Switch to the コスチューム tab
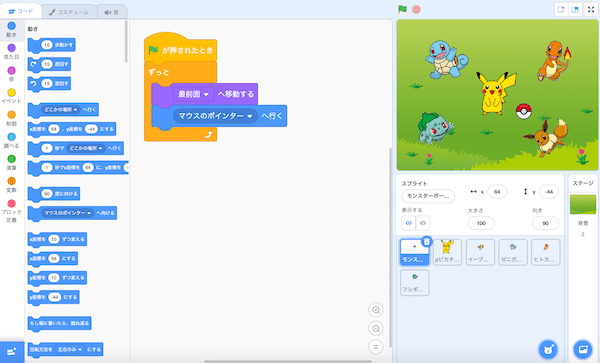 coord(69,12)
